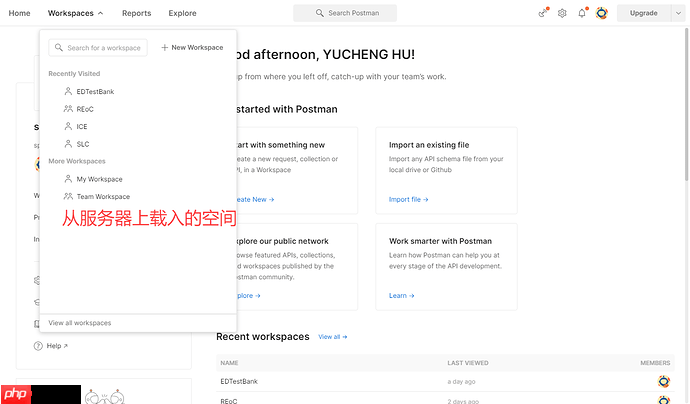Click View all workspaces link

tap(80, 323)
